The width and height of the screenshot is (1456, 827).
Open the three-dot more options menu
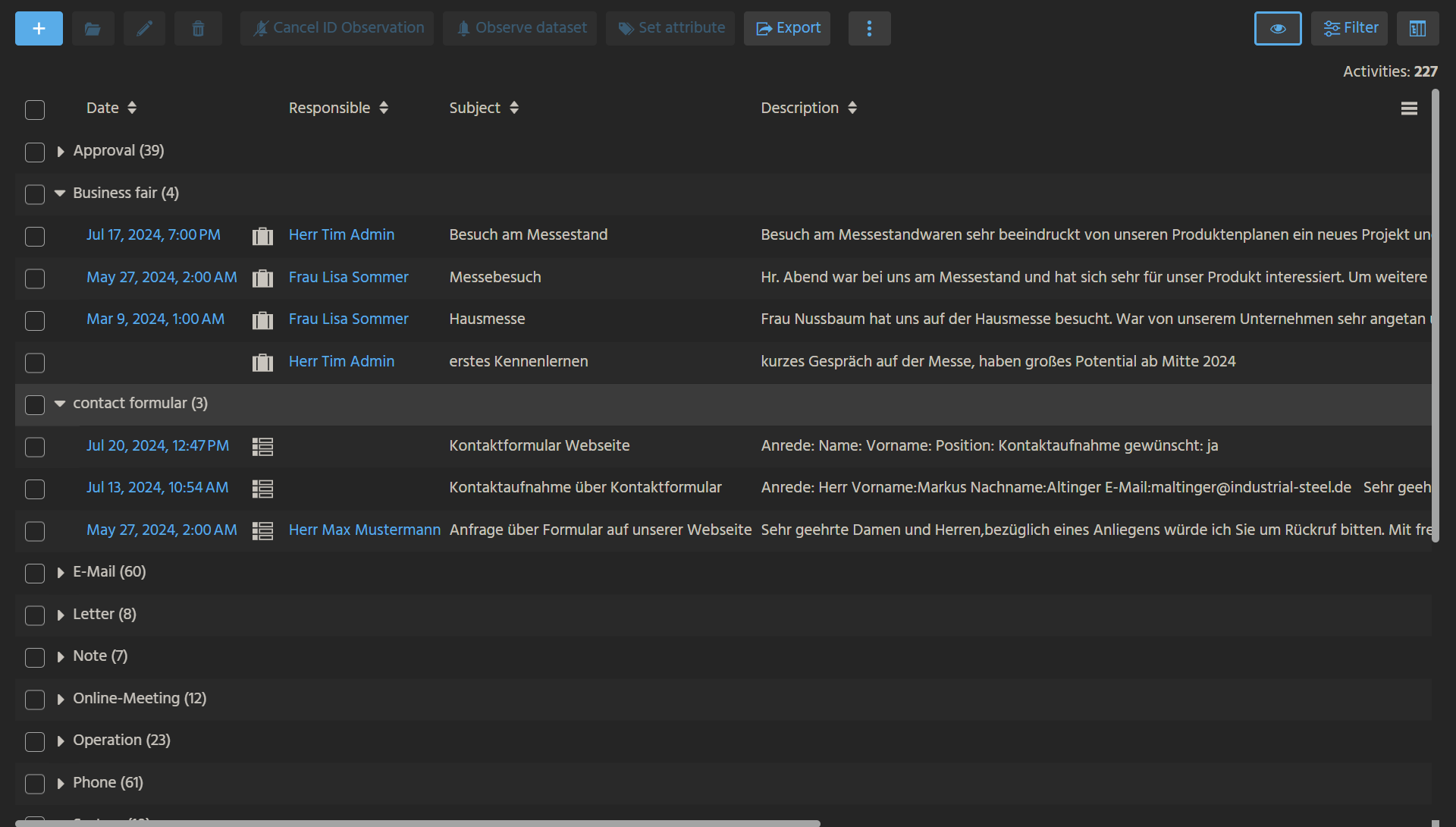click(869, 28)
